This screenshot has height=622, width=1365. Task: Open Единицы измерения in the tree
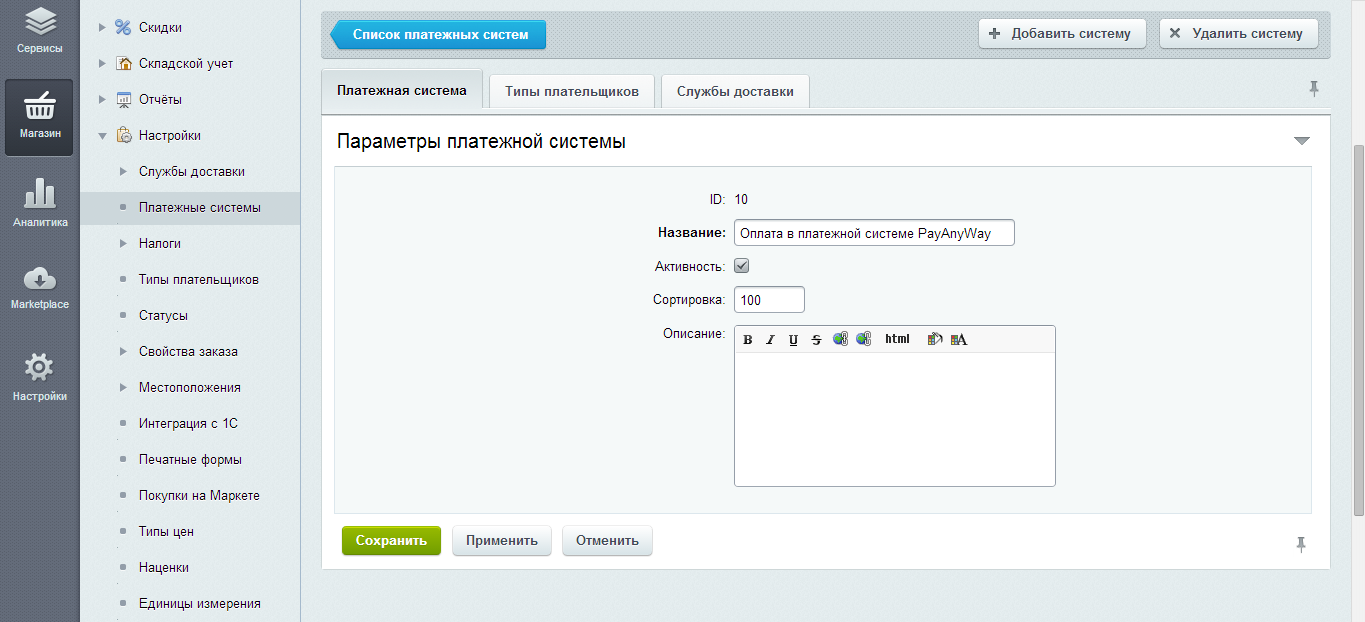pyautogui.click(x=200, y=603)
